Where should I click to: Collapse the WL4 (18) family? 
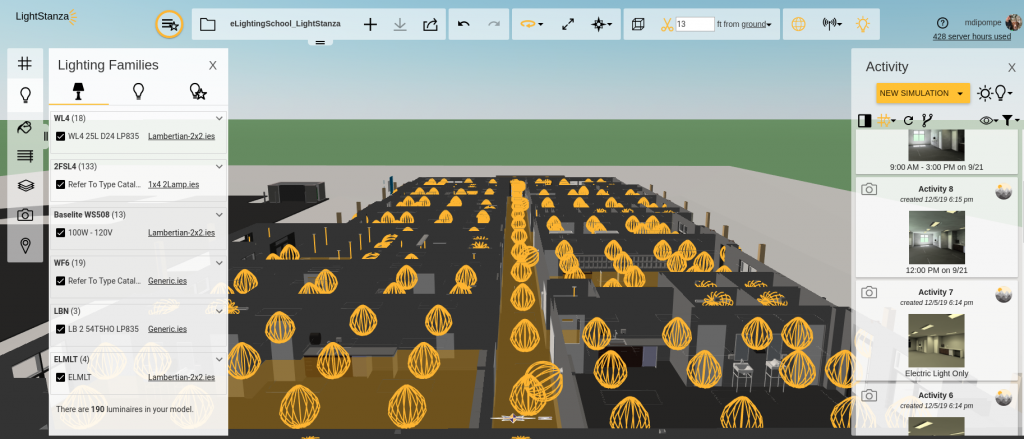[x=219, y=118]
